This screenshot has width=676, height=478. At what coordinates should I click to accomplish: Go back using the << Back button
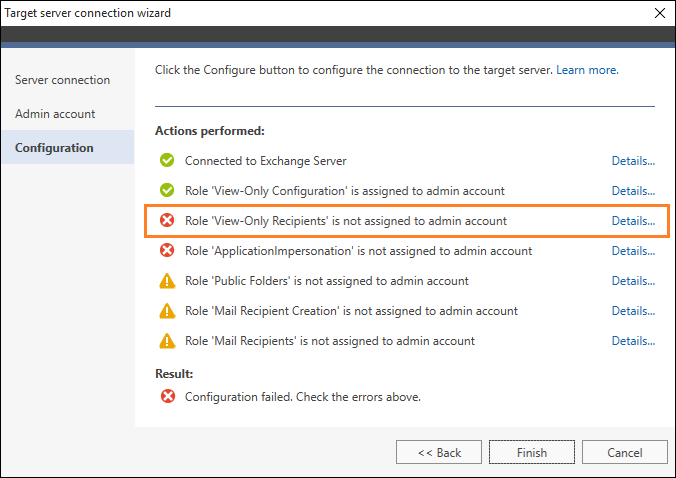[439, 452]
